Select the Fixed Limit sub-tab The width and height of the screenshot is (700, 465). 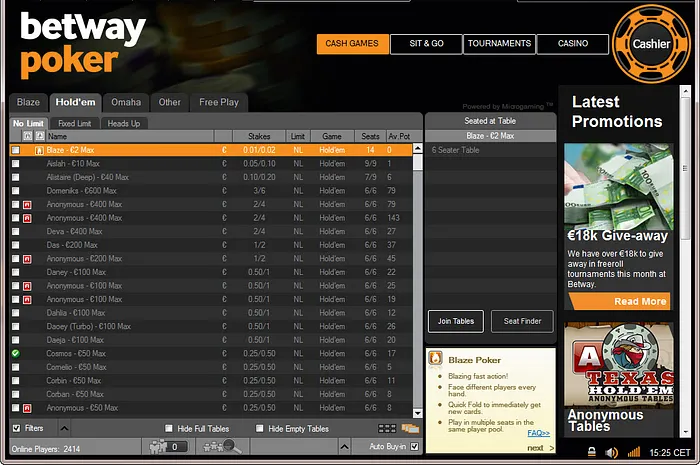pos(74,124)
